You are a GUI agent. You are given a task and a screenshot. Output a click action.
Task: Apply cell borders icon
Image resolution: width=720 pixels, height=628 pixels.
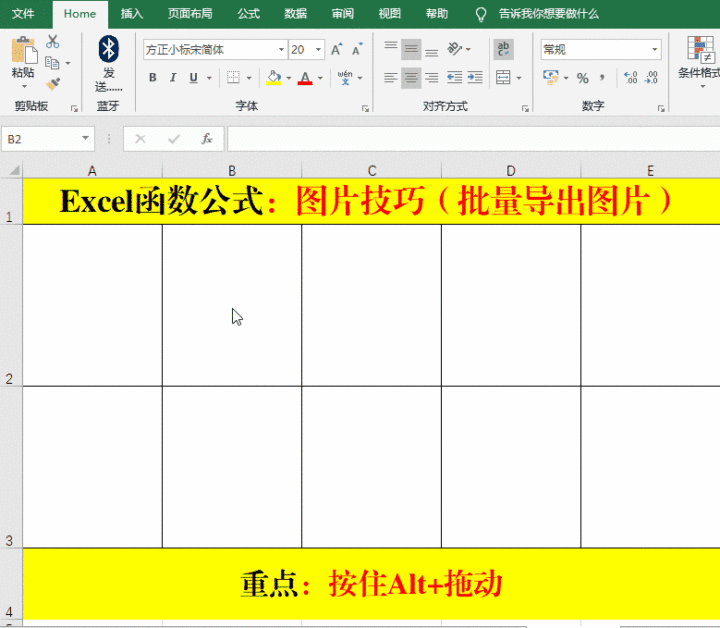tap(233, 78)
